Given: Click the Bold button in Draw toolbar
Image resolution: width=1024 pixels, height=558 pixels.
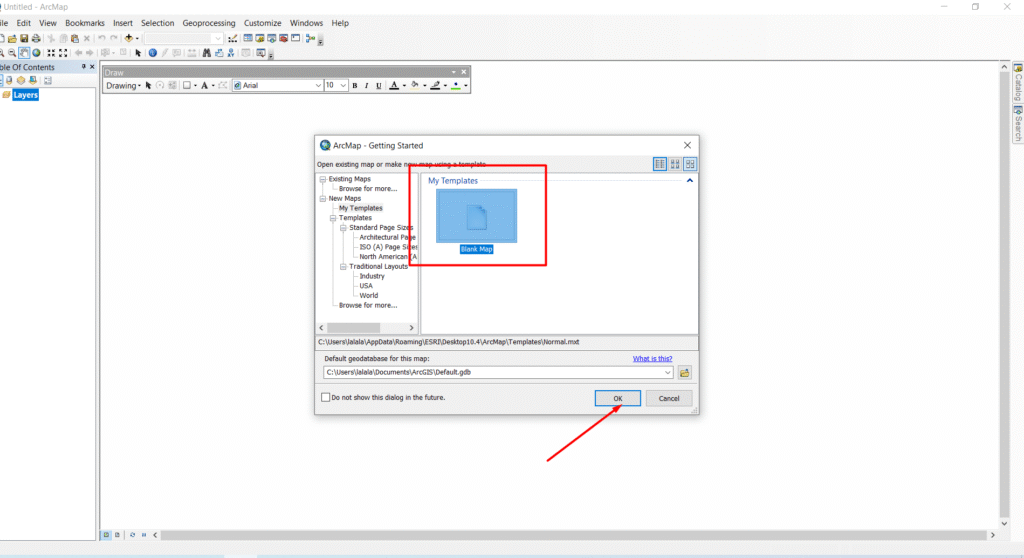Looking at the screenshot, I should pyautogui.click(x=355, y=86).
